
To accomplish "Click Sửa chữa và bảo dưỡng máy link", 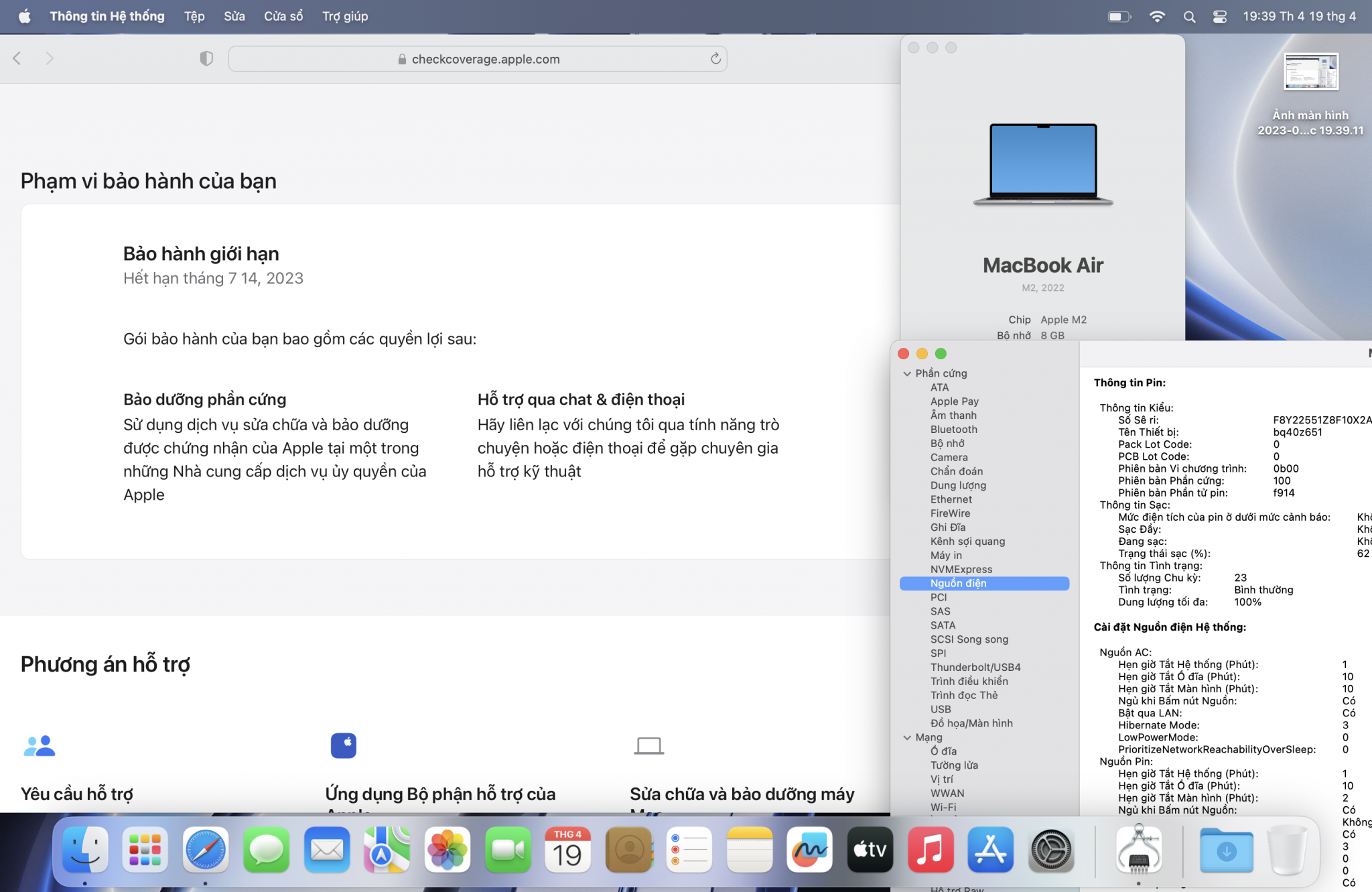I will (742, 794).
